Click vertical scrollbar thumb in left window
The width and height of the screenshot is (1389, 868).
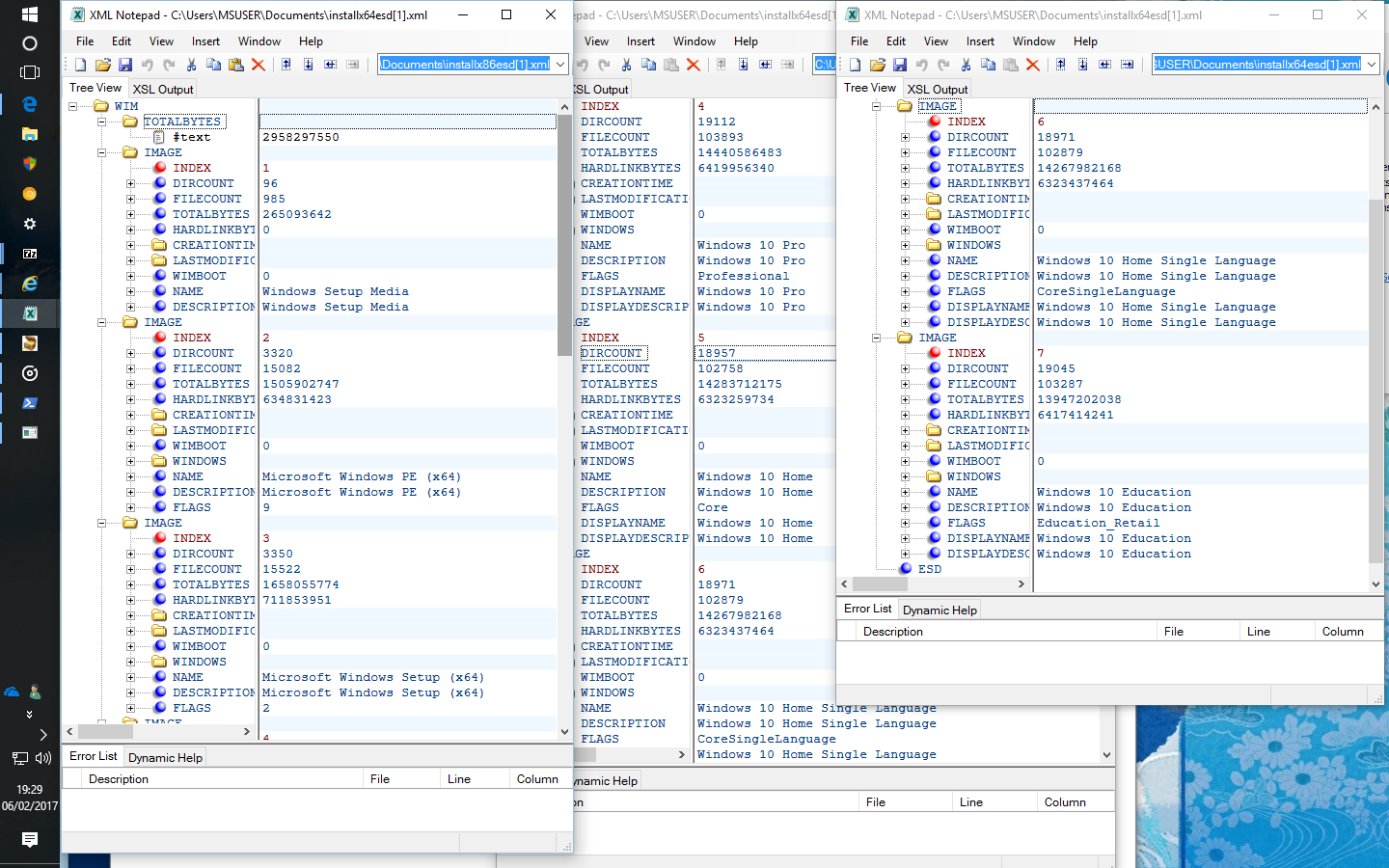click(x=564, y=235)
